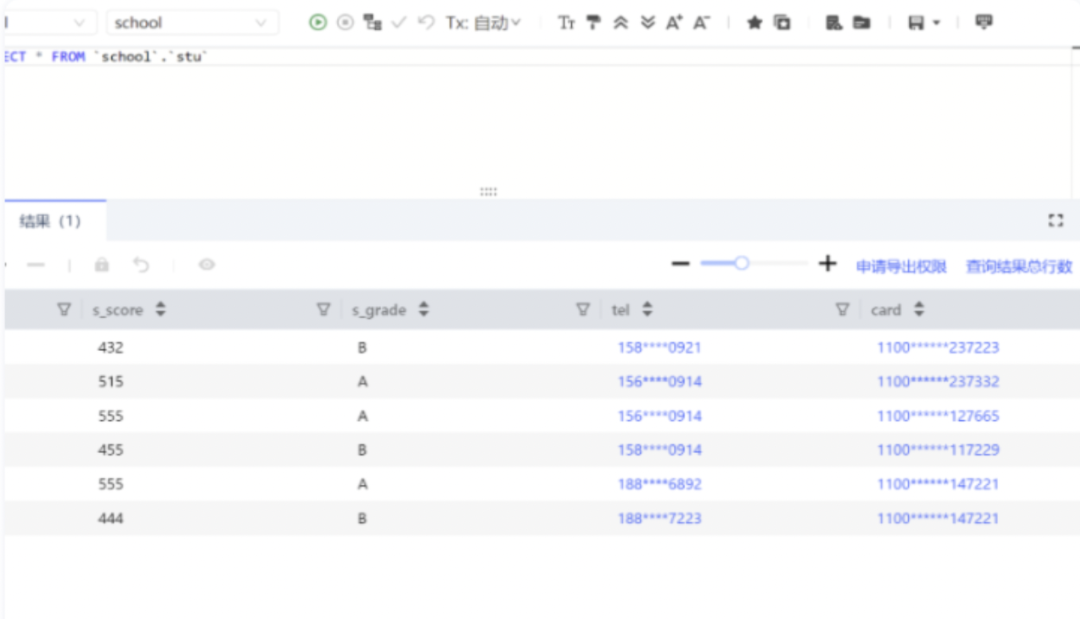Click masked card 1100******237332
The image size is (1080, 619).
937,381
